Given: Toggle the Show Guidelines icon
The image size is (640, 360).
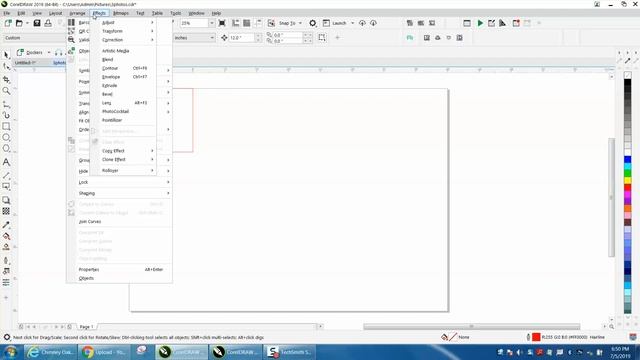Looking at the screenshot, I should coord(258,23).
